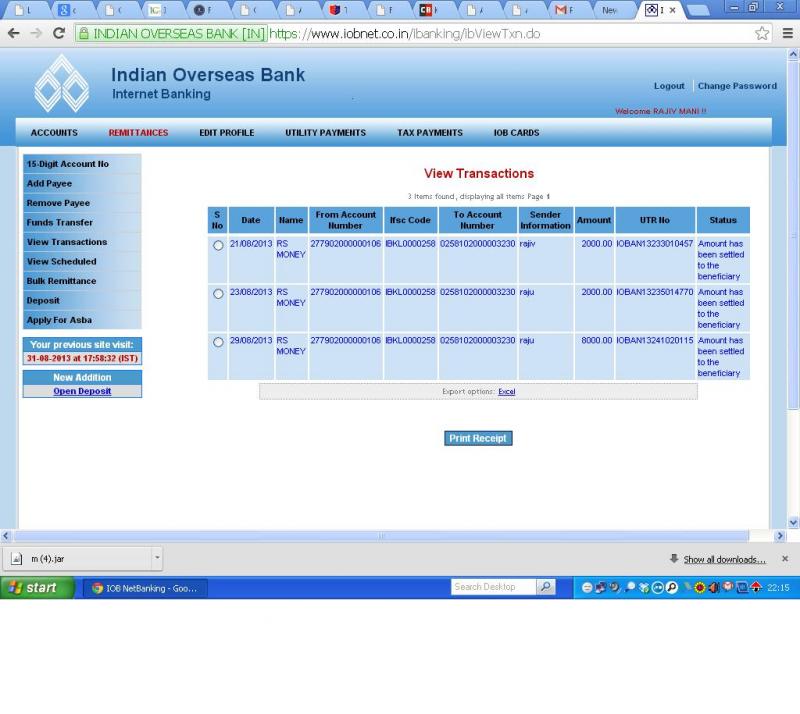Open the ACCOUNTS menu

click(x=54, y=133)
